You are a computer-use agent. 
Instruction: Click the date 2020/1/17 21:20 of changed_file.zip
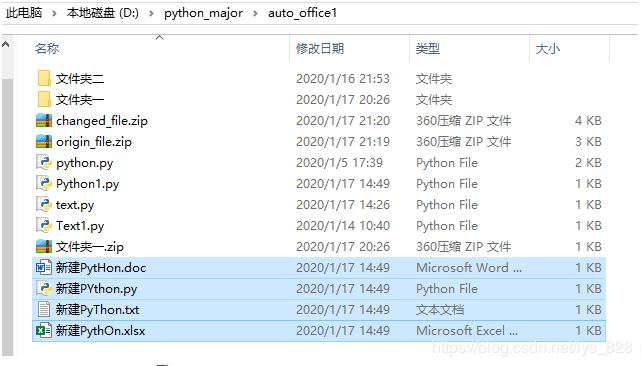[343, 120]
